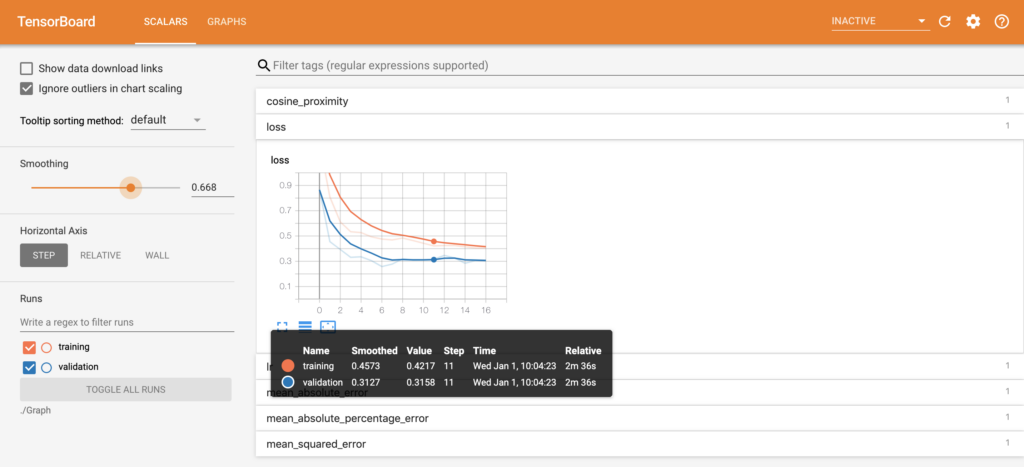Click validation smoothed value 0.3127
The image size is (1024, 467).
pos(364,383)
